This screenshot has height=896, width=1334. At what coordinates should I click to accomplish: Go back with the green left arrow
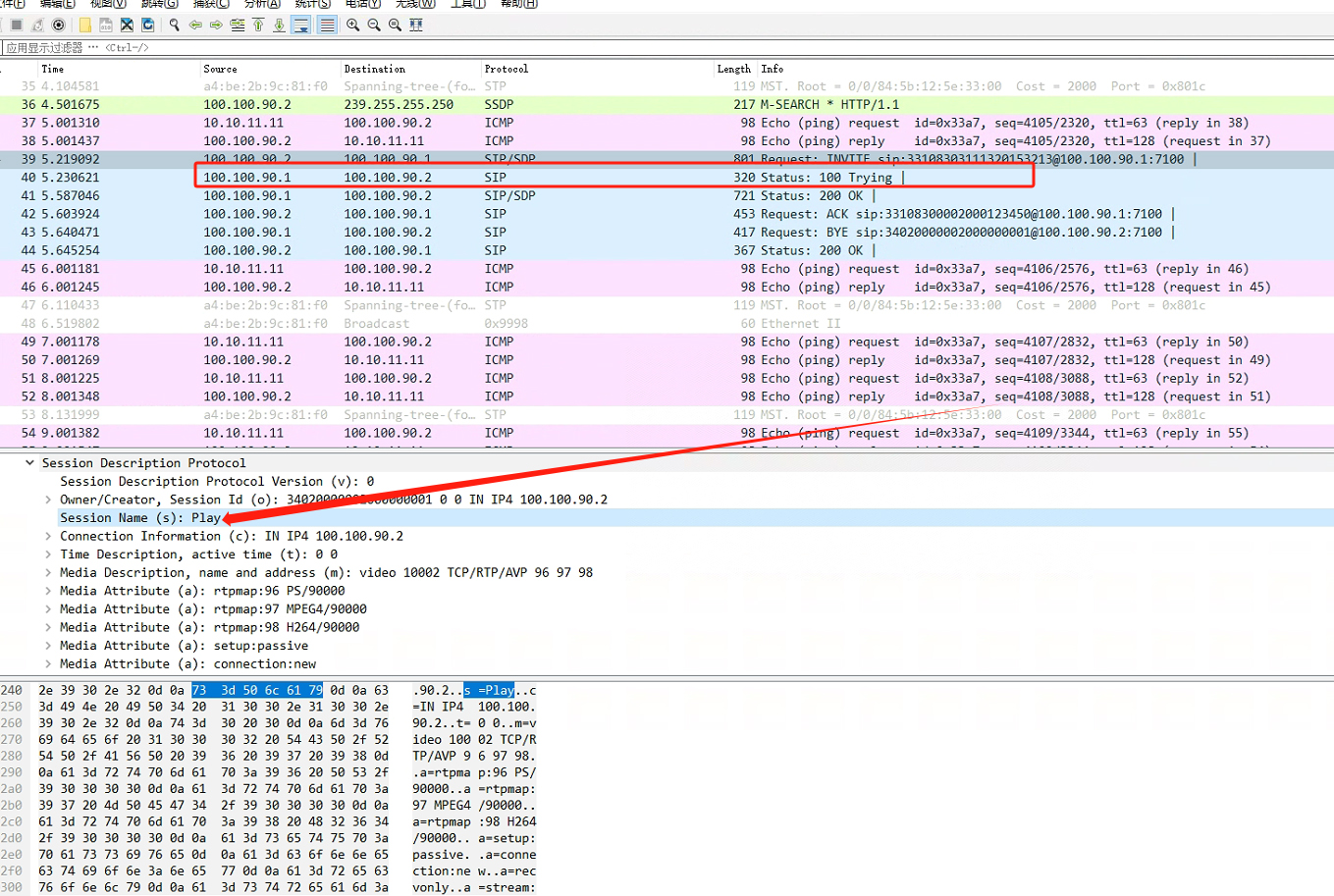(195, 25)
